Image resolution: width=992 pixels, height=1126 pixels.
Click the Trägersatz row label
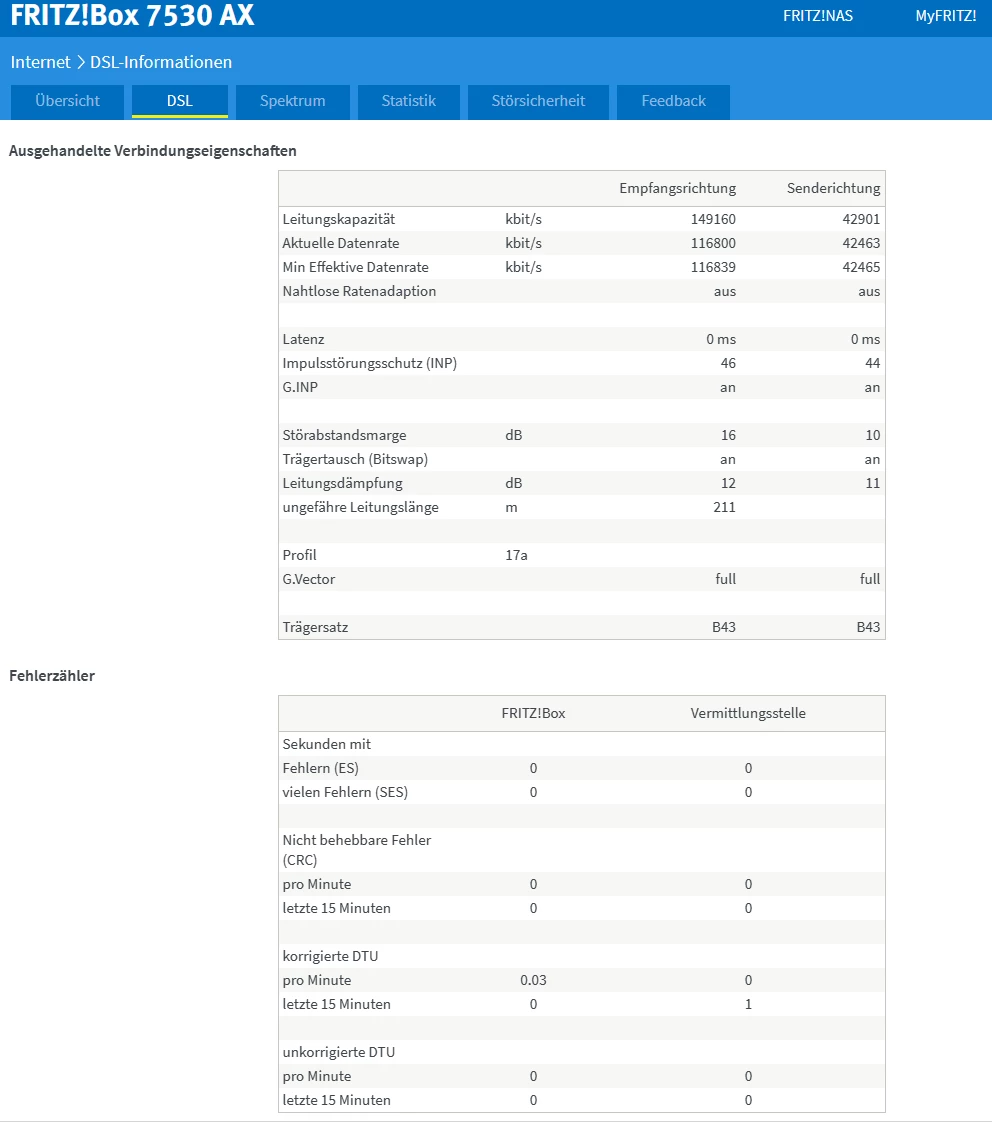point(315,628)
